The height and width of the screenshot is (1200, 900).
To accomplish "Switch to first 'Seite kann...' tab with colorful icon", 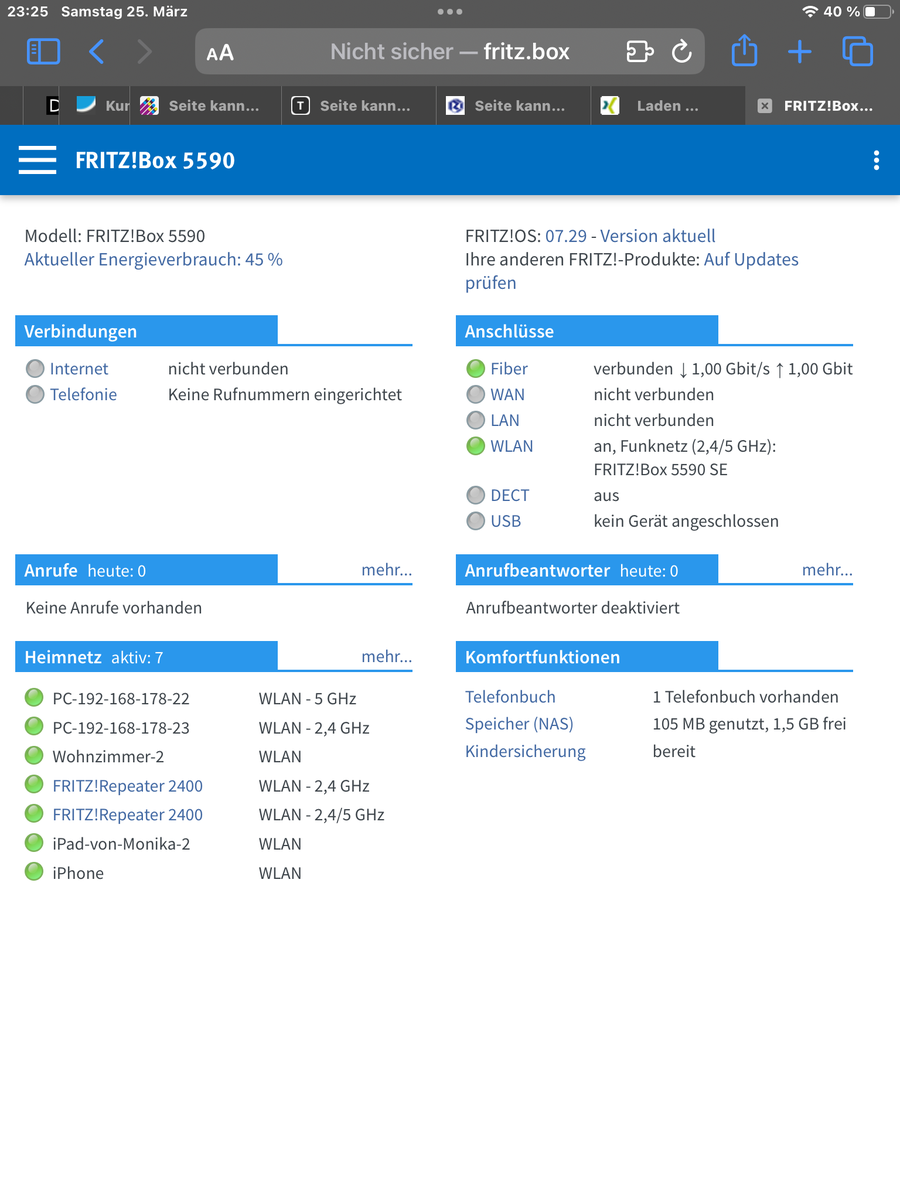I will (207, 106).
